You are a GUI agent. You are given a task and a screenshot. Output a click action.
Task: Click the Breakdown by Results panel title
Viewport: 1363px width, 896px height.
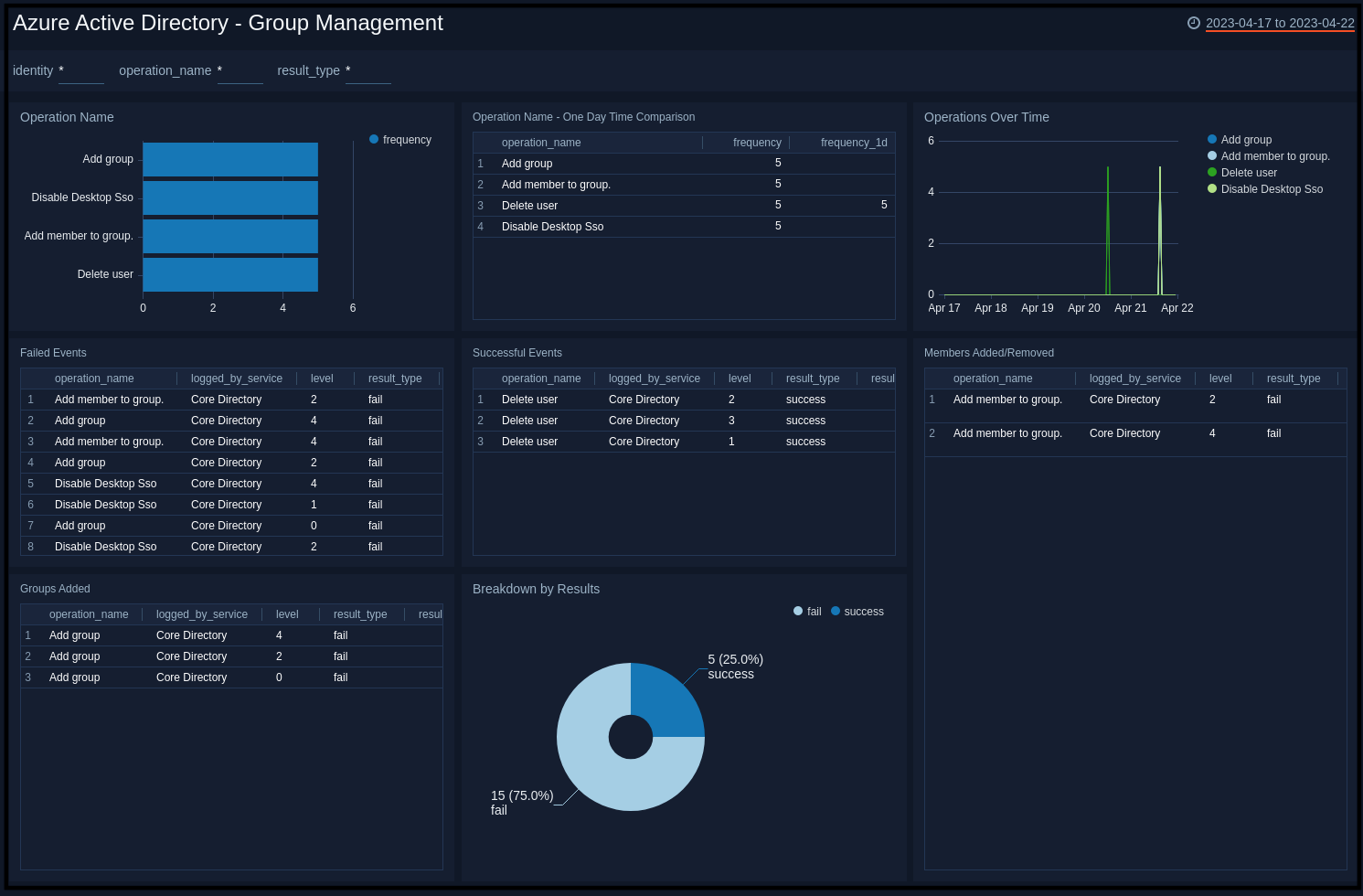tap(536, 589)
